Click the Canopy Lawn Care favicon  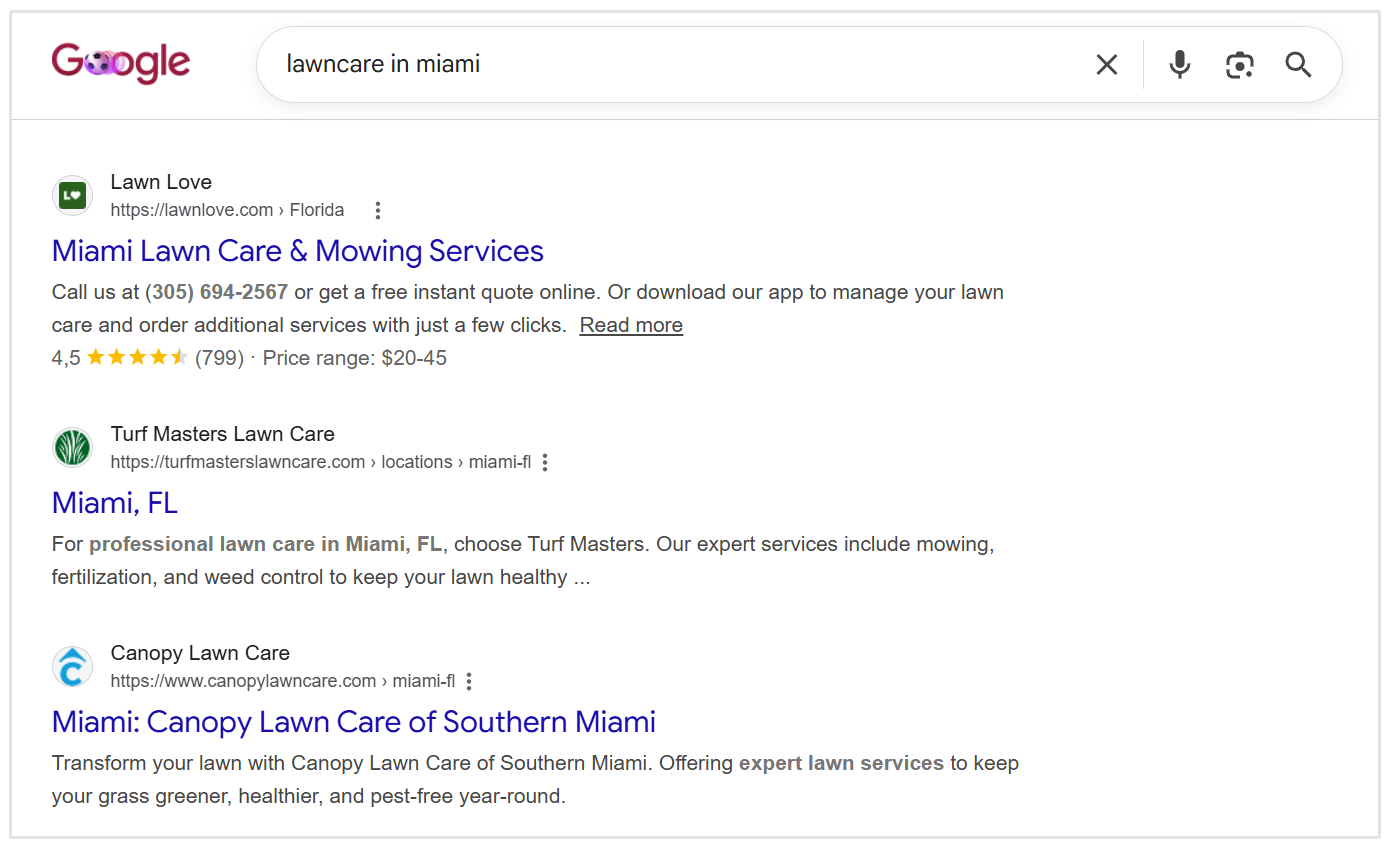coord(72,667)
